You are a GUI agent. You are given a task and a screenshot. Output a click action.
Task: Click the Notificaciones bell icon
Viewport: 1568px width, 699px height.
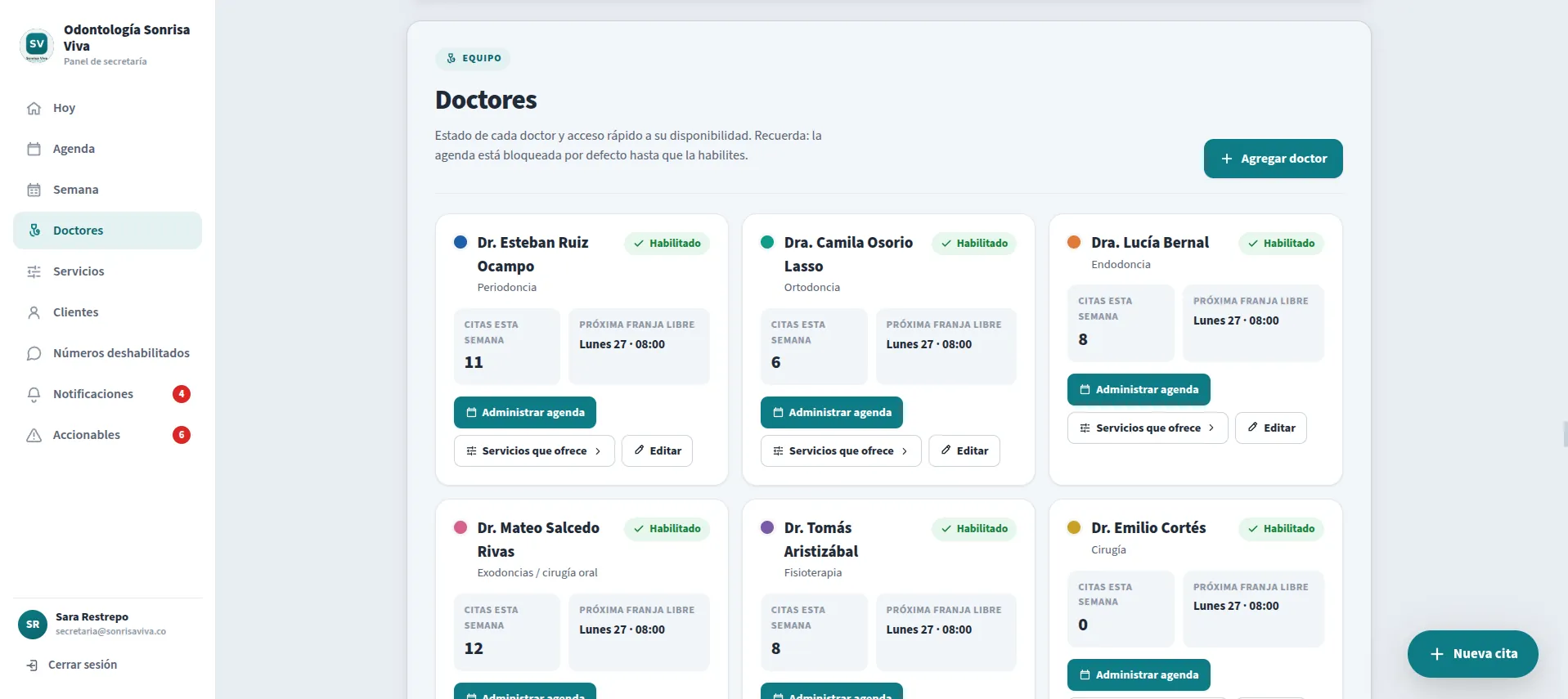tap(34, 394)
